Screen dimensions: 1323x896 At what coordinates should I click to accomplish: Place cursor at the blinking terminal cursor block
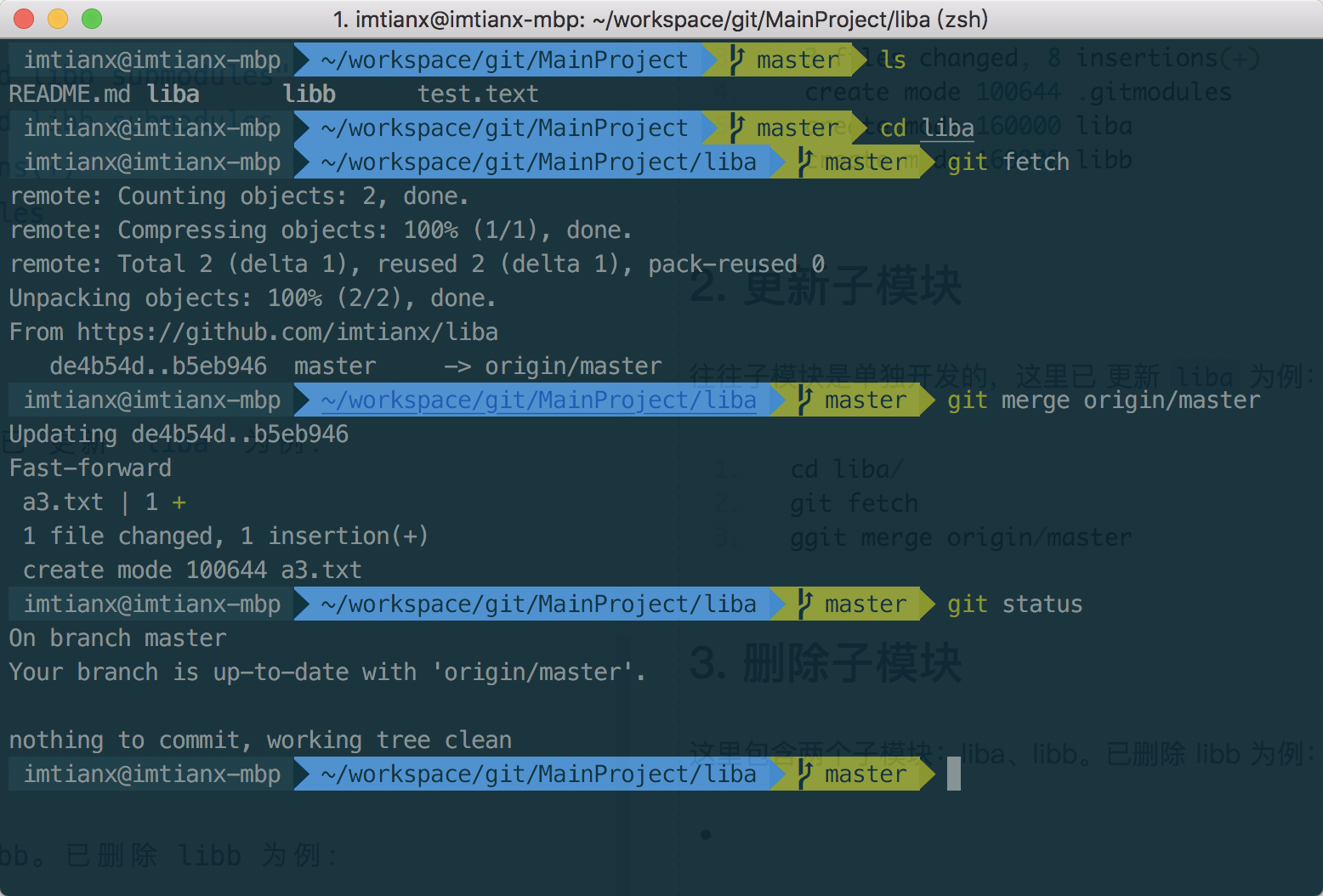(x=952, y=774)
